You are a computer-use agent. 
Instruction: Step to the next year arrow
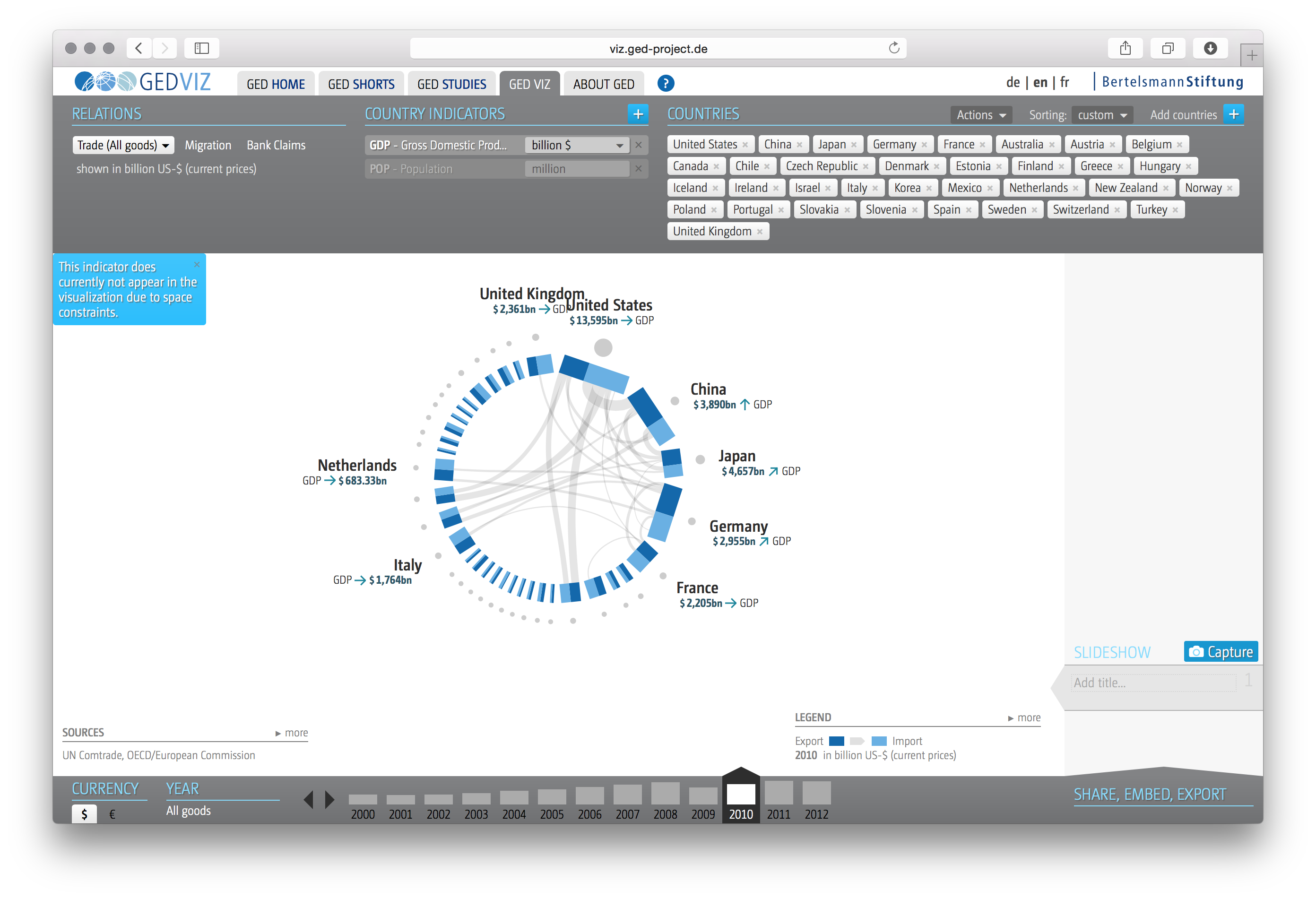(329, 799)
